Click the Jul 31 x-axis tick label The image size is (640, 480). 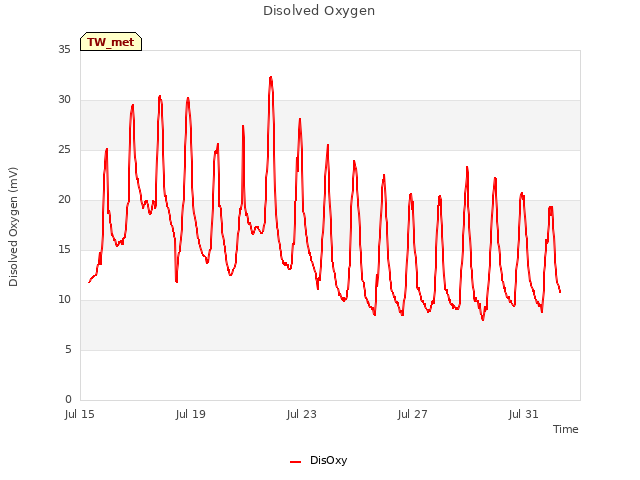click(x=524, y=414)
